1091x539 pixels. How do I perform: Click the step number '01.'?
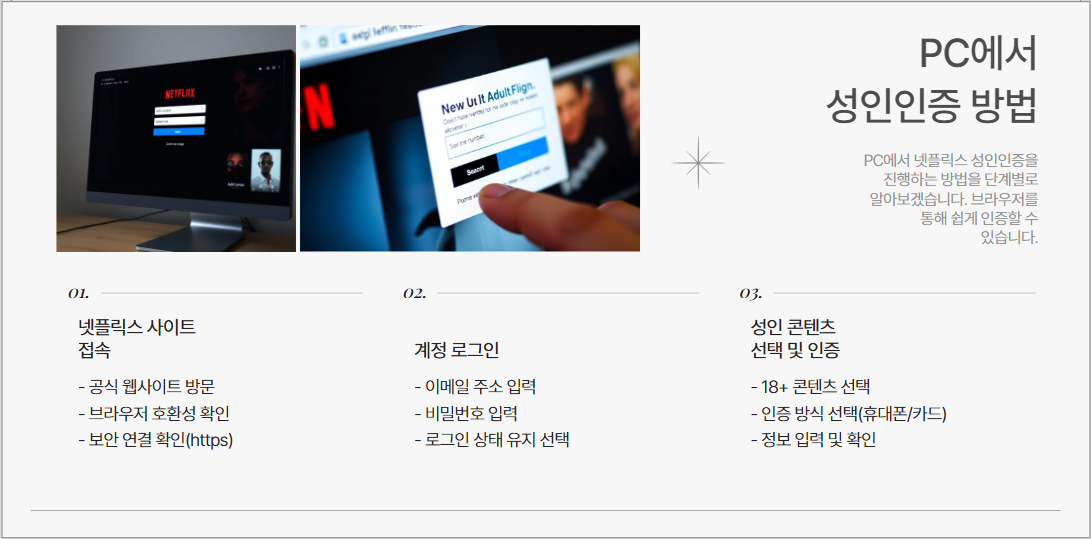pos(78,293)
